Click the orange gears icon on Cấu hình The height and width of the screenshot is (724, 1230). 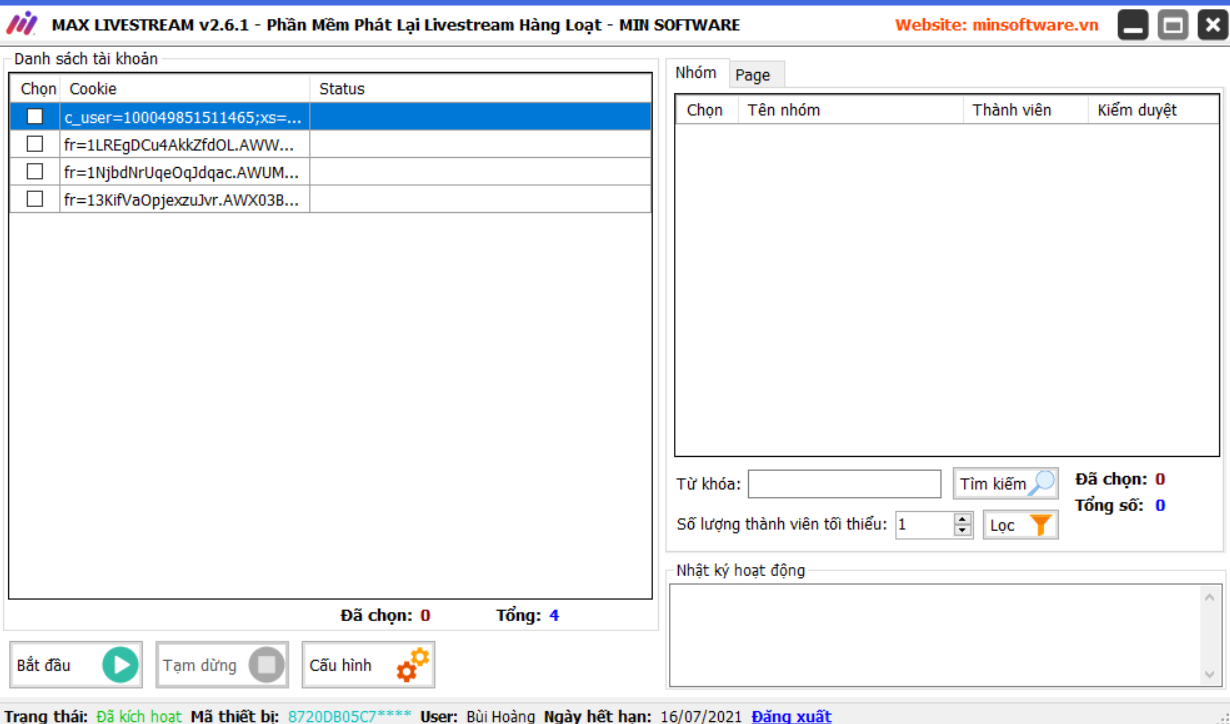click(412, 665)
